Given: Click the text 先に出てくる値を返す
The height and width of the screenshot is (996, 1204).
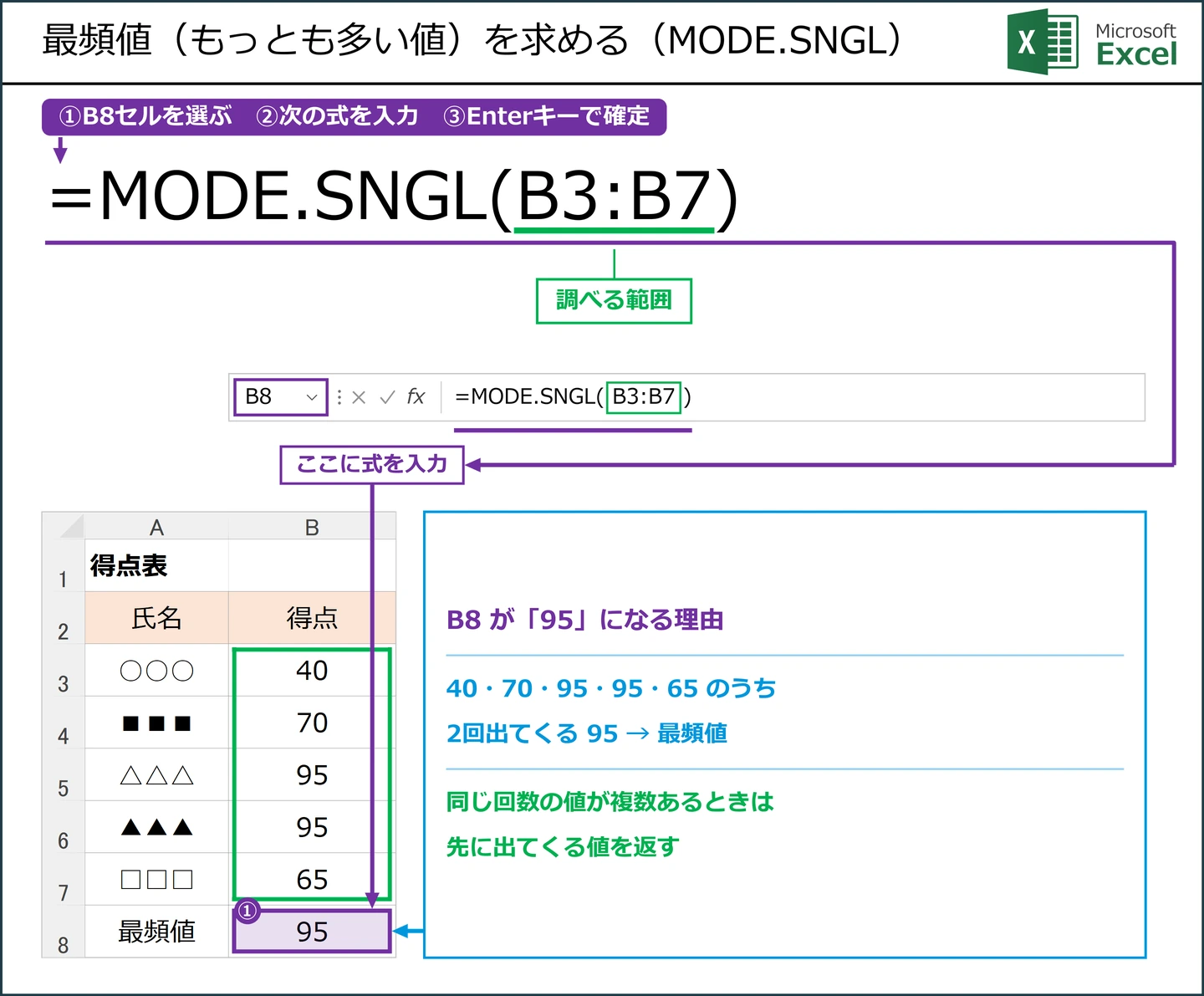Looking at the screenshot, I should [x=563, y=846].
